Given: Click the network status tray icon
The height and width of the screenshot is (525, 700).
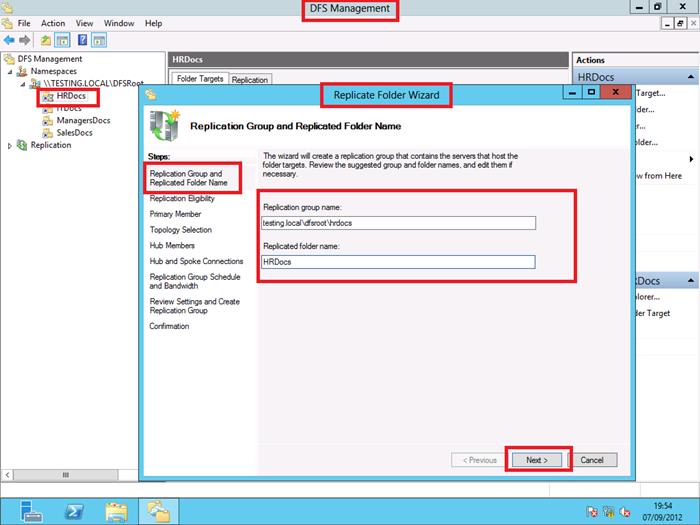Looking at the screenshot, I should [x=608, y=512].
